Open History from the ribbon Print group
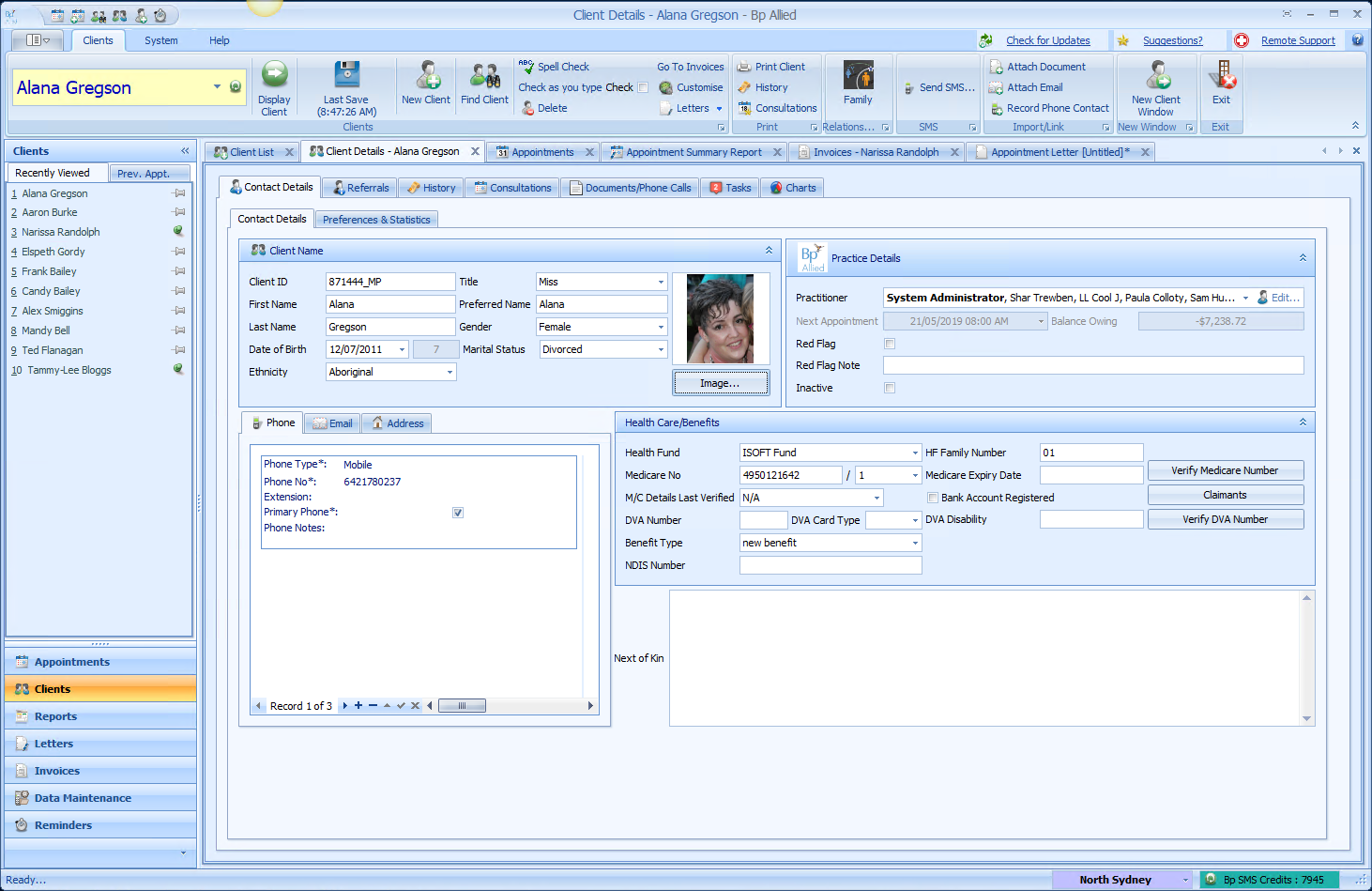Viewport: 1372px width, 891px height. tap(763, 87)
